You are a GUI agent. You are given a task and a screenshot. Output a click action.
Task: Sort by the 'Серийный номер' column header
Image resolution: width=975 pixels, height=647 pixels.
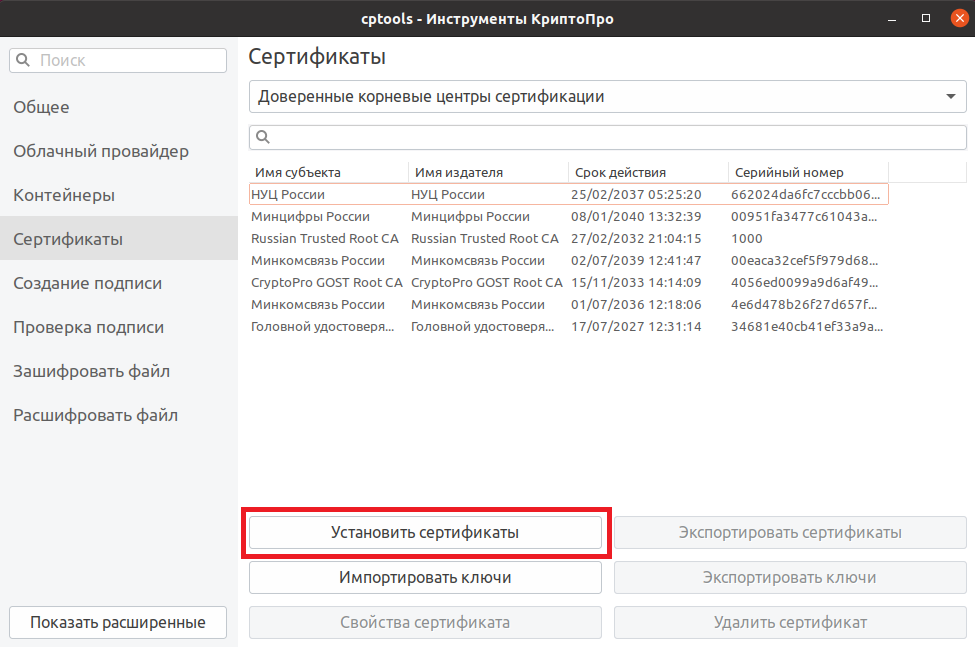tap(808, 172)
